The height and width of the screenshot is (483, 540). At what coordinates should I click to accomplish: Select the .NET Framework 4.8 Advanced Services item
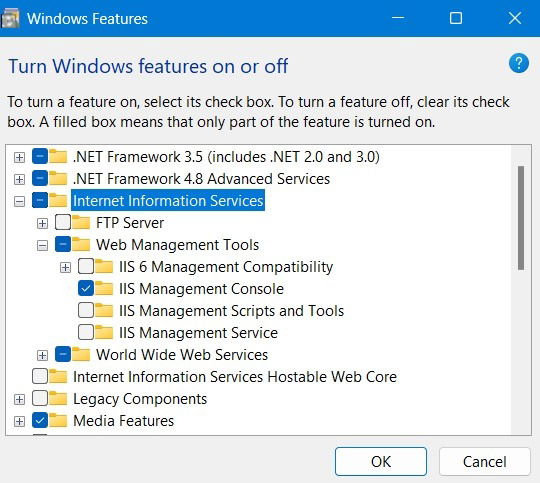pos(201,179)
